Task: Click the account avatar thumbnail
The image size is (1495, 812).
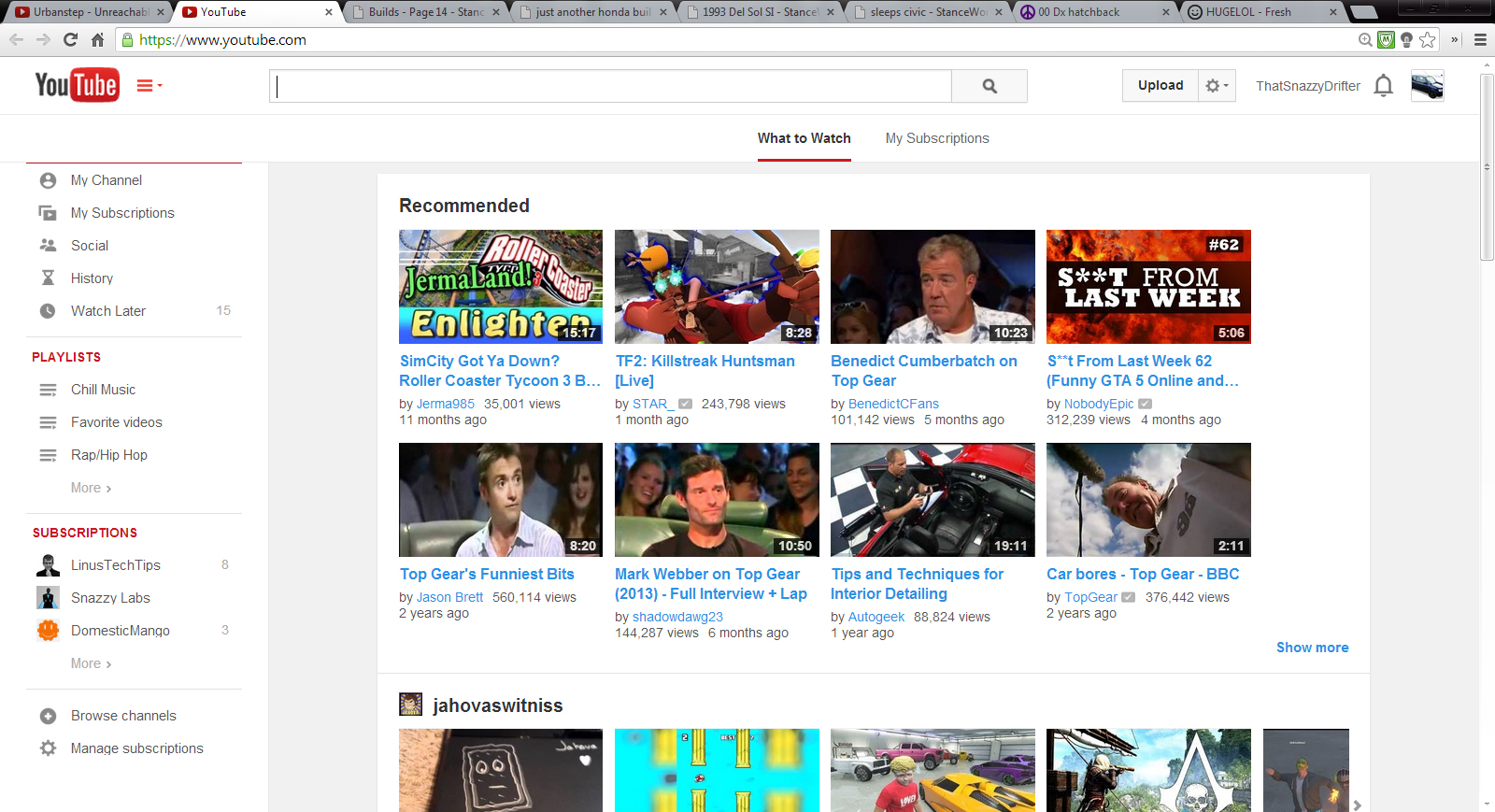Action: [x=1427, y=86]
